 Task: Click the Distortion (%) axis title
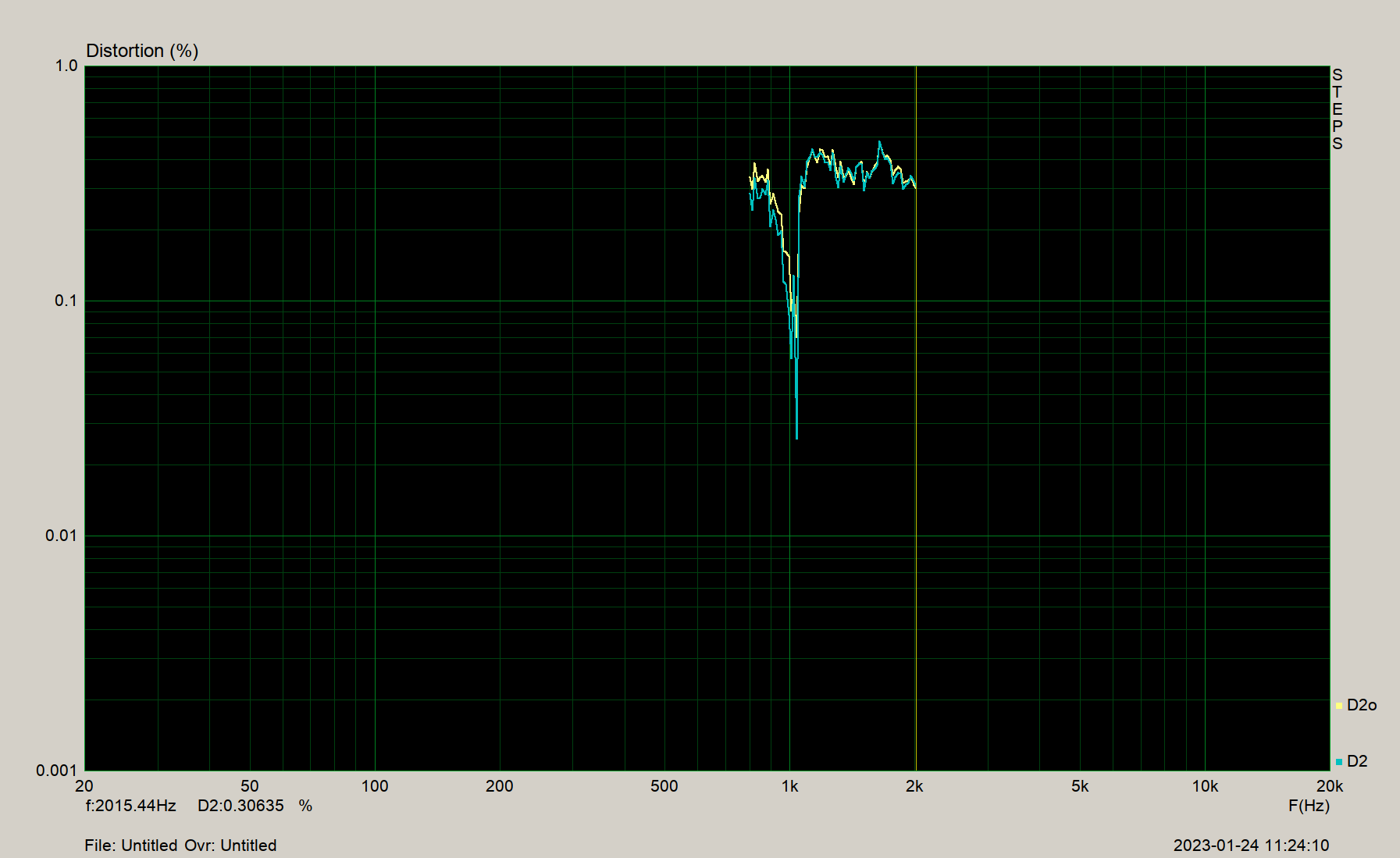pos(142,51)
